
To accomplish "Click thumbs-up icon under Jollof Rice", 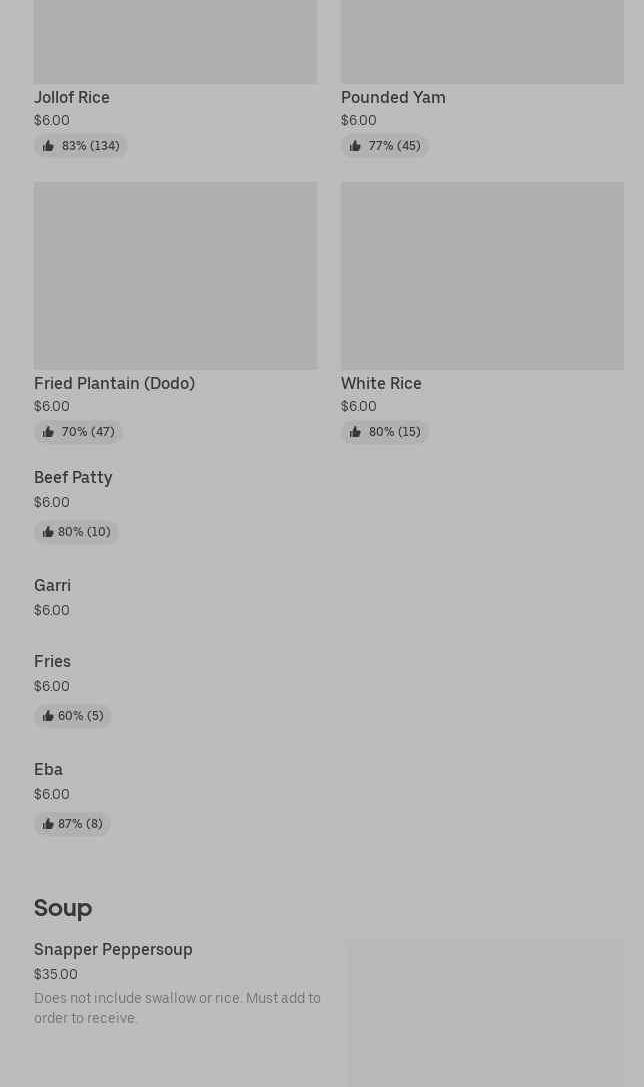I will [x=48, y=147].
